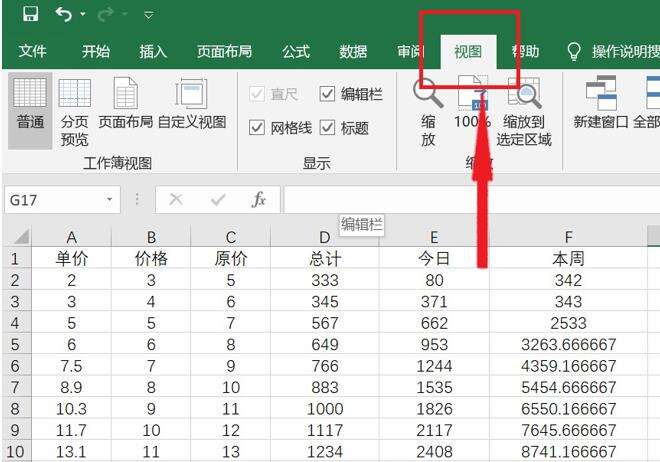
Task: Click cell containing 333
Action: click(x=325, y=280)
